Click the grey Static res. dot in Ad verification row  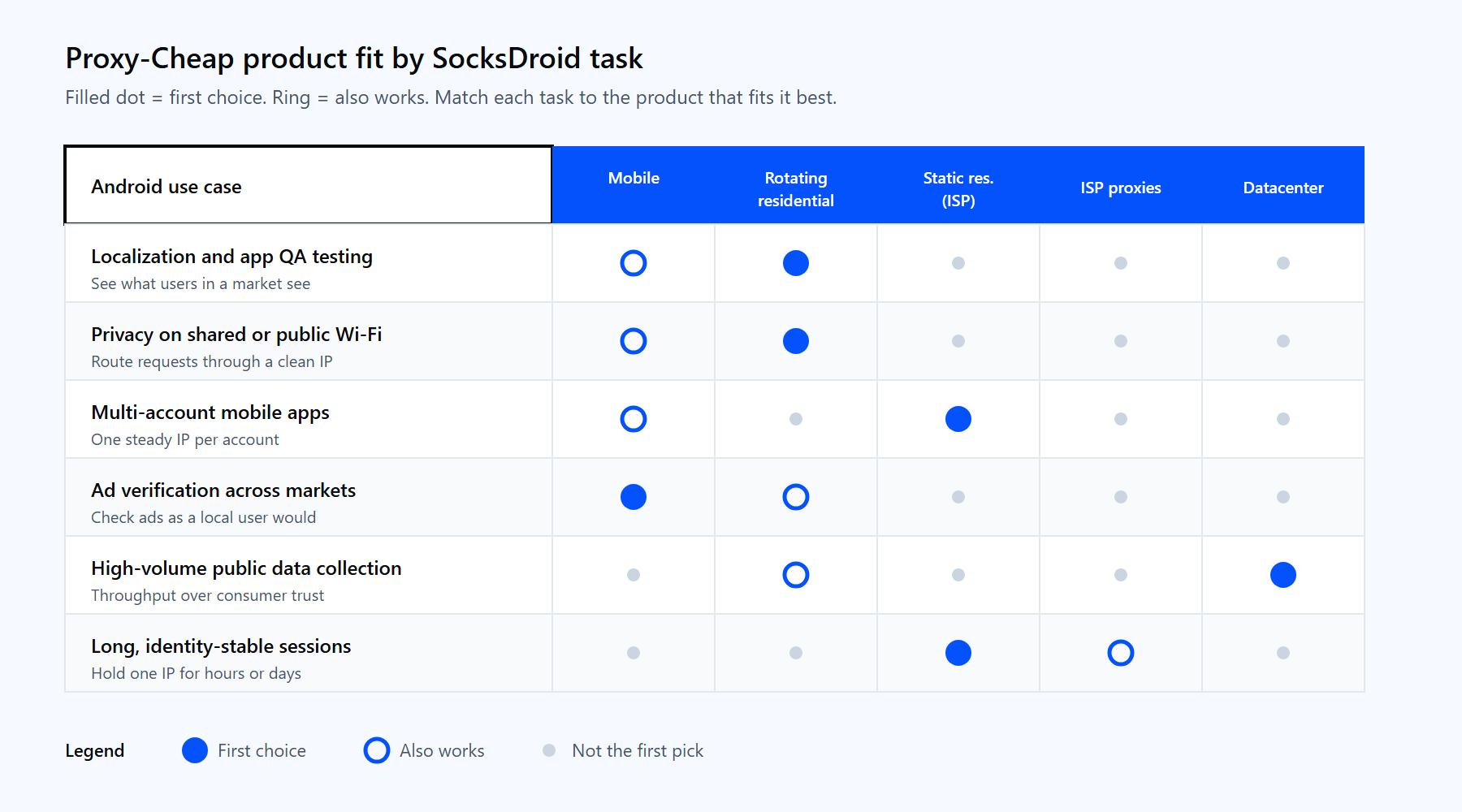pos(958,497)
